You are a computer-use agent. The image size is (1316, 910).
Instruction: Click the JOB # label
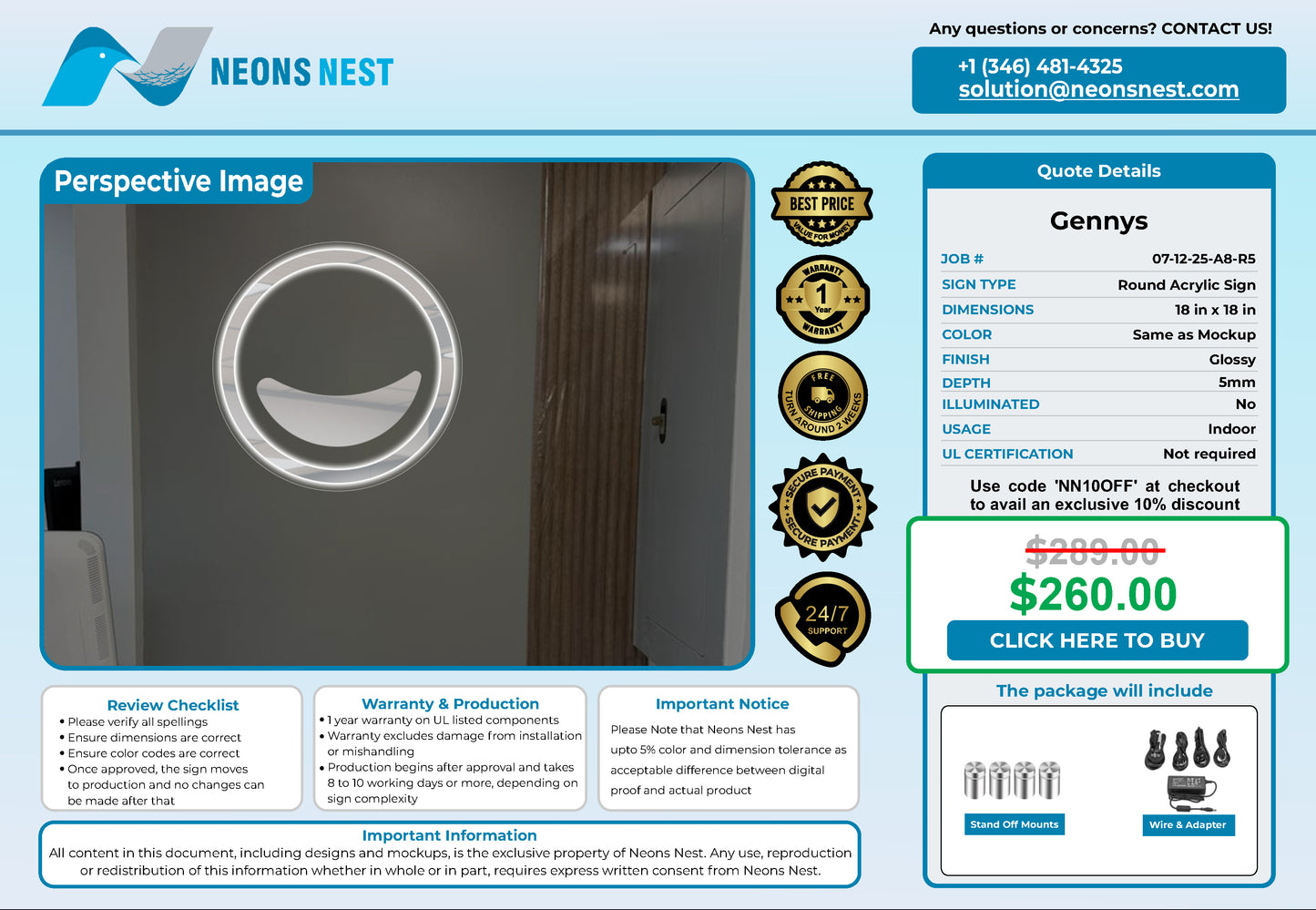pyautogui.click(x=963, y=259)
